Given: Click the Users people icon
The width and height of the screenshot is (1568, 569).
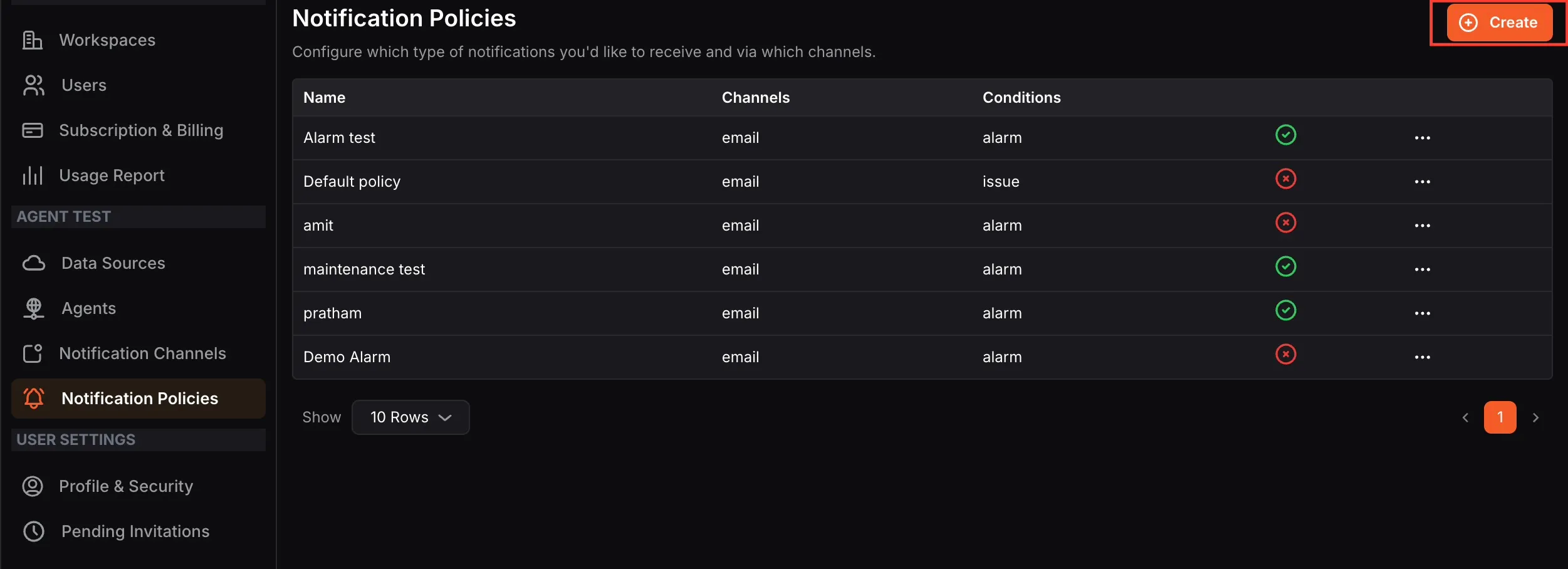Looking at the screenshot, I should coord(34,85).
